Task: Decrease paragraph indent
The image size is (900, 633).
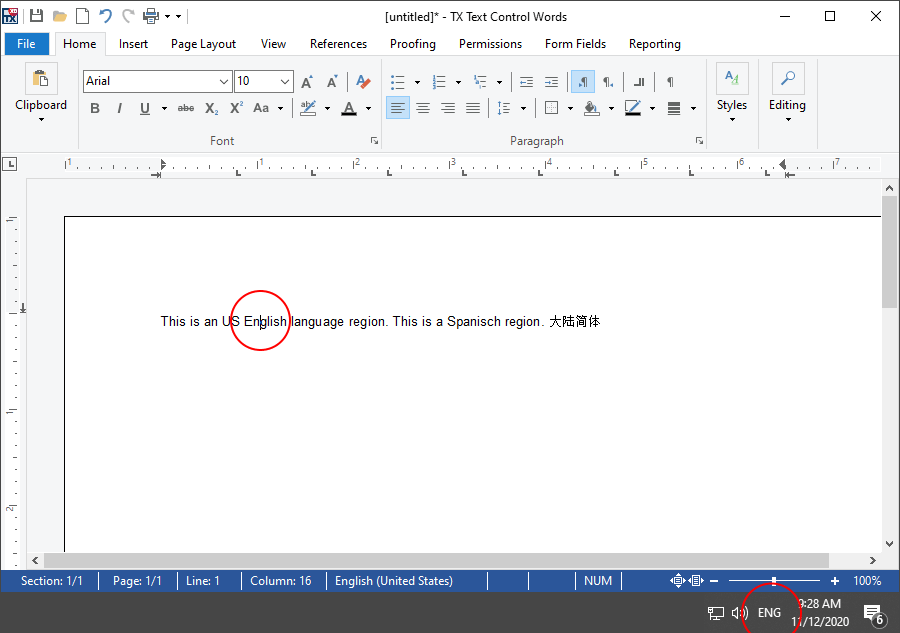Action: (x=526, y=82)
